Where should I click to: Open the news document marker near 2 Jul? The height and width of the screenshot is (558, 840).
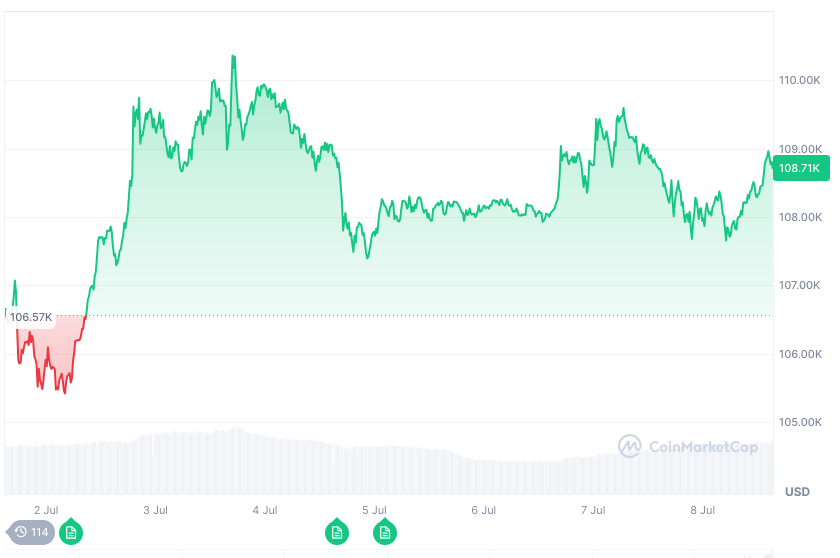tap(71, 532)
